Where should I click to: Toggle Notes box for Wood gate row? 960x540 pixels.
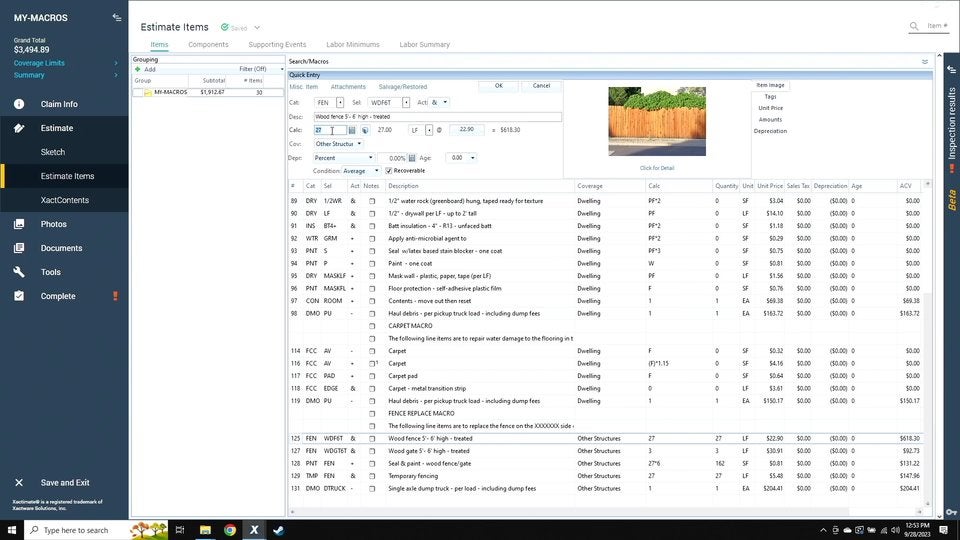point(372,451)
